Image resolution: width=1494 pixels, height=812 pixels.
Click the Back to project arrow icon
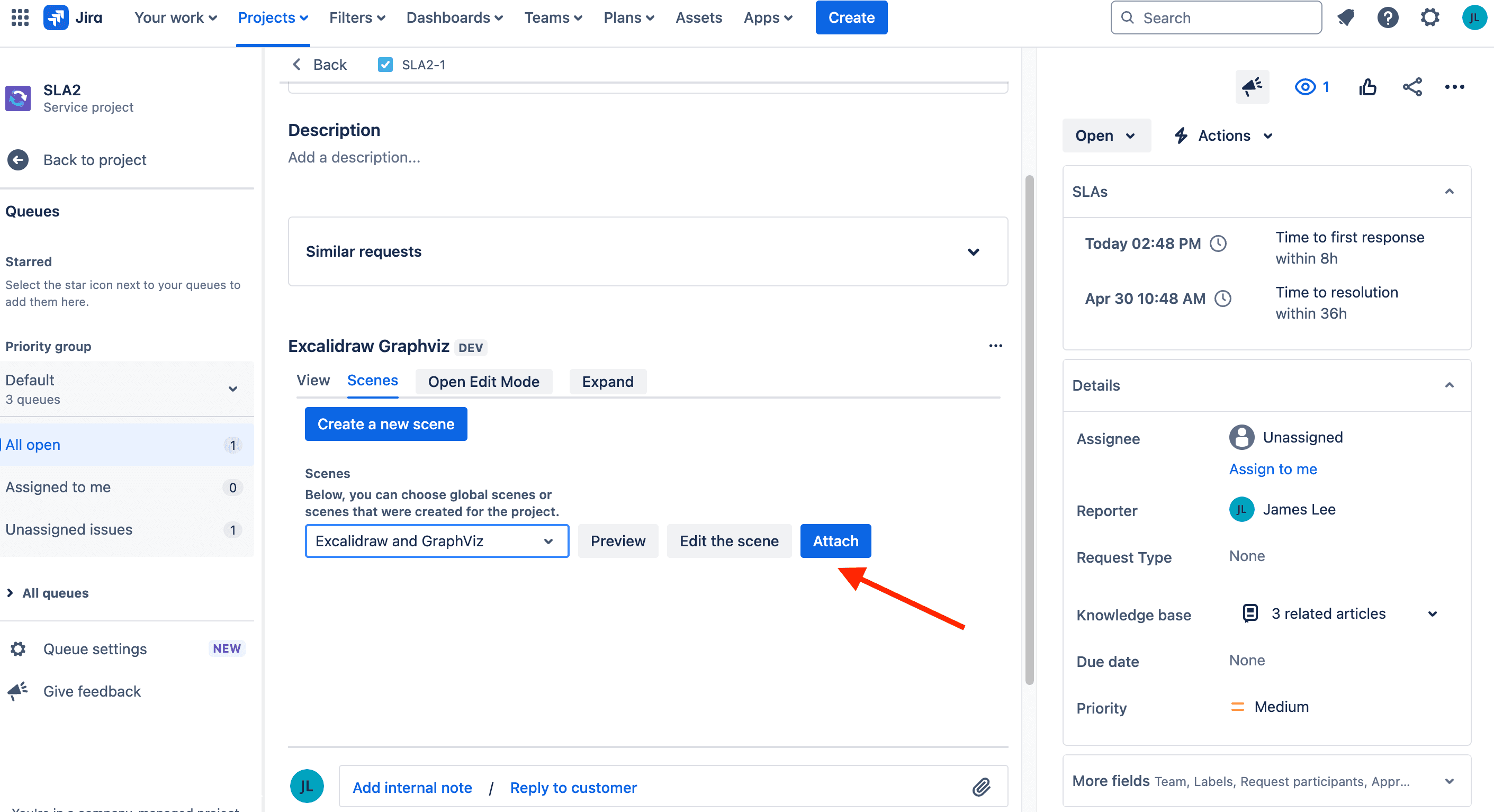coord(18,159)
